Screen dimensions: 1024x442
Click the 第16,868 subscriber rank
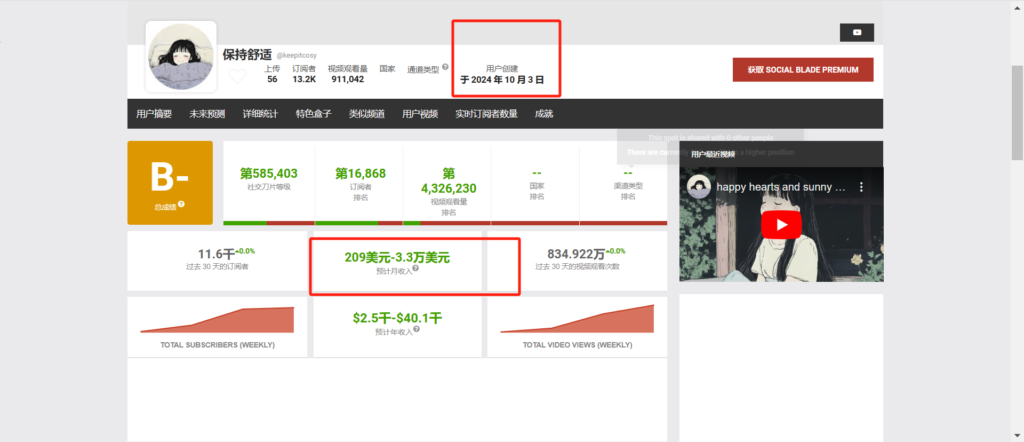360,174
